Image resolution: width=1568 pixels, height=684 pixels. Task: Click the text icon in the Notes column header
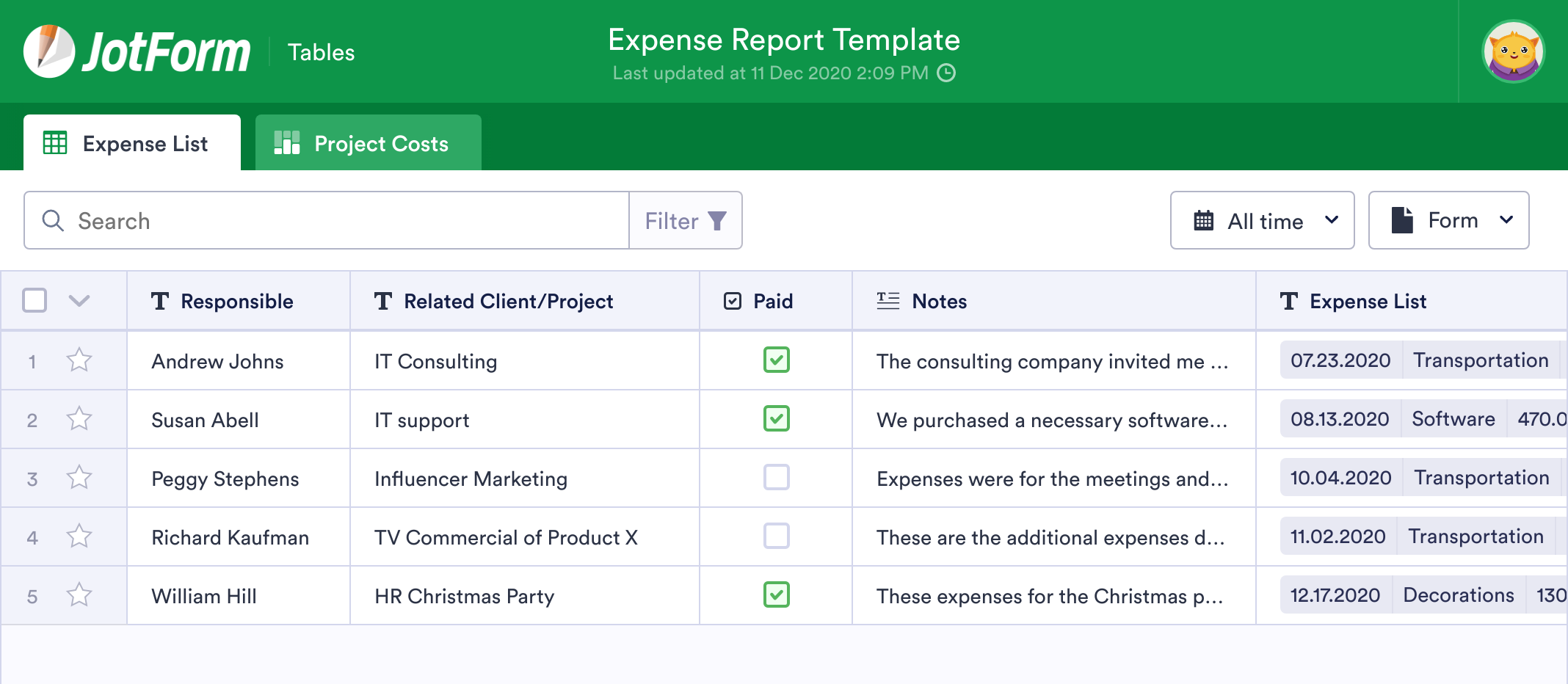coord(887,301)
